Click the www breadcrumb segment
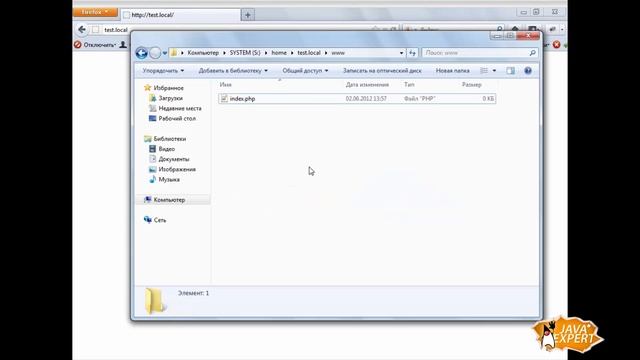 click(338, 53)
